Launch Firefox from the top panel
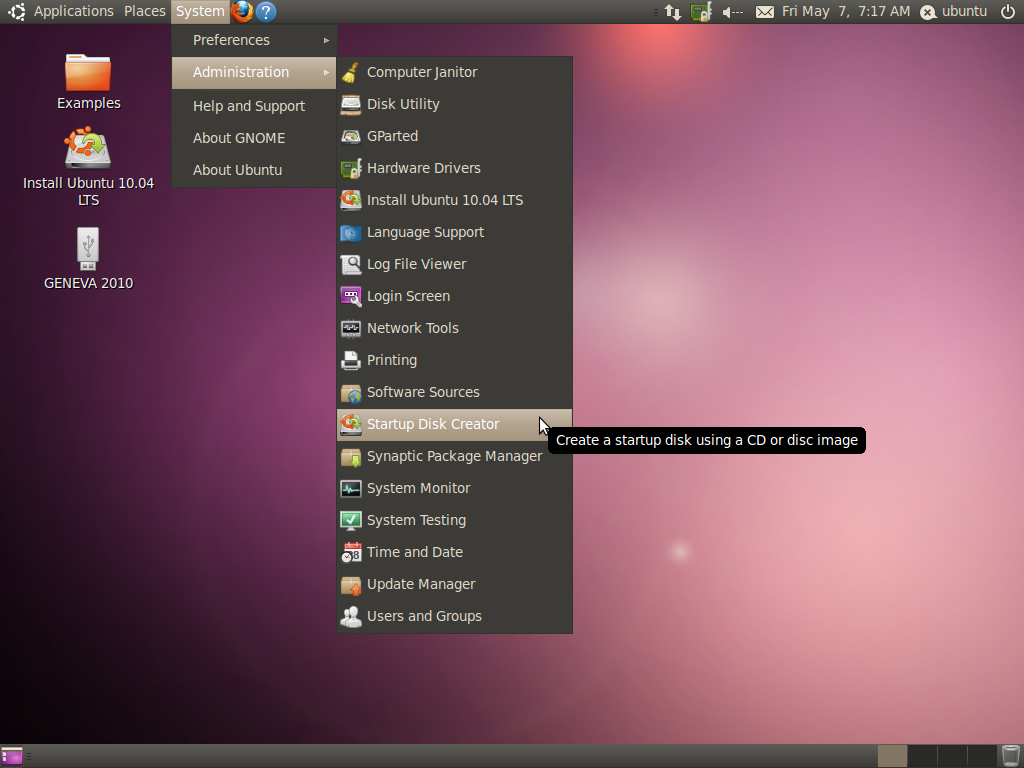The width and height of the screenshot is (1024, 768). coord(240,12)
